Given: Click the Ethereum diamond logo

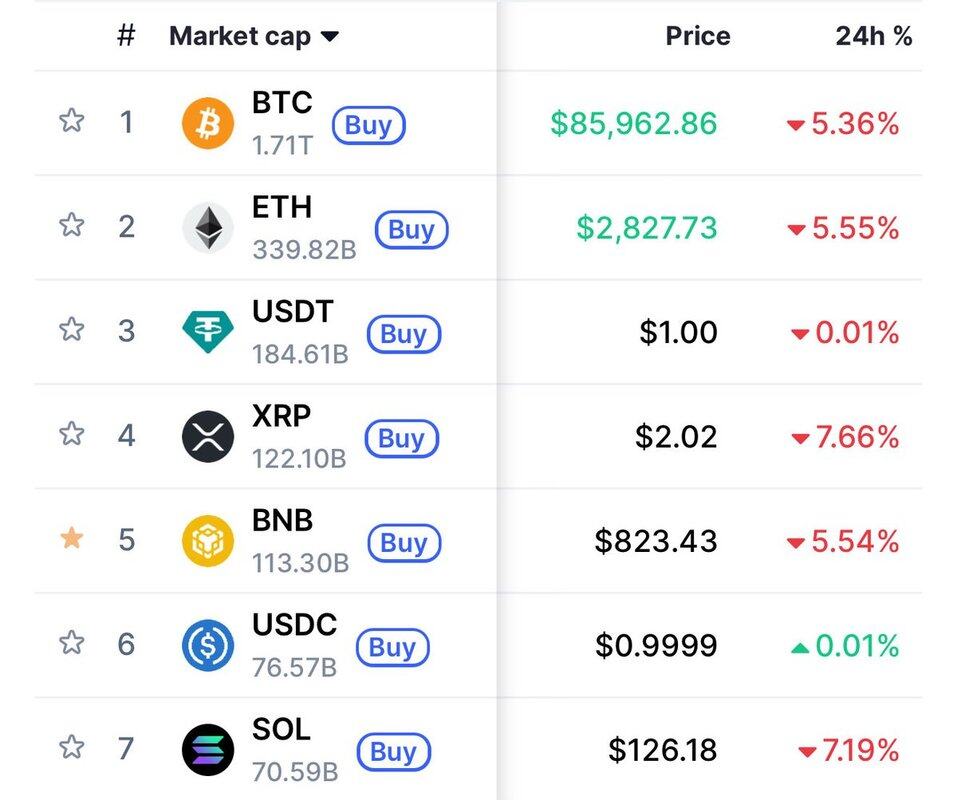Looking at the screenshot, I should (x=208, y=228).
